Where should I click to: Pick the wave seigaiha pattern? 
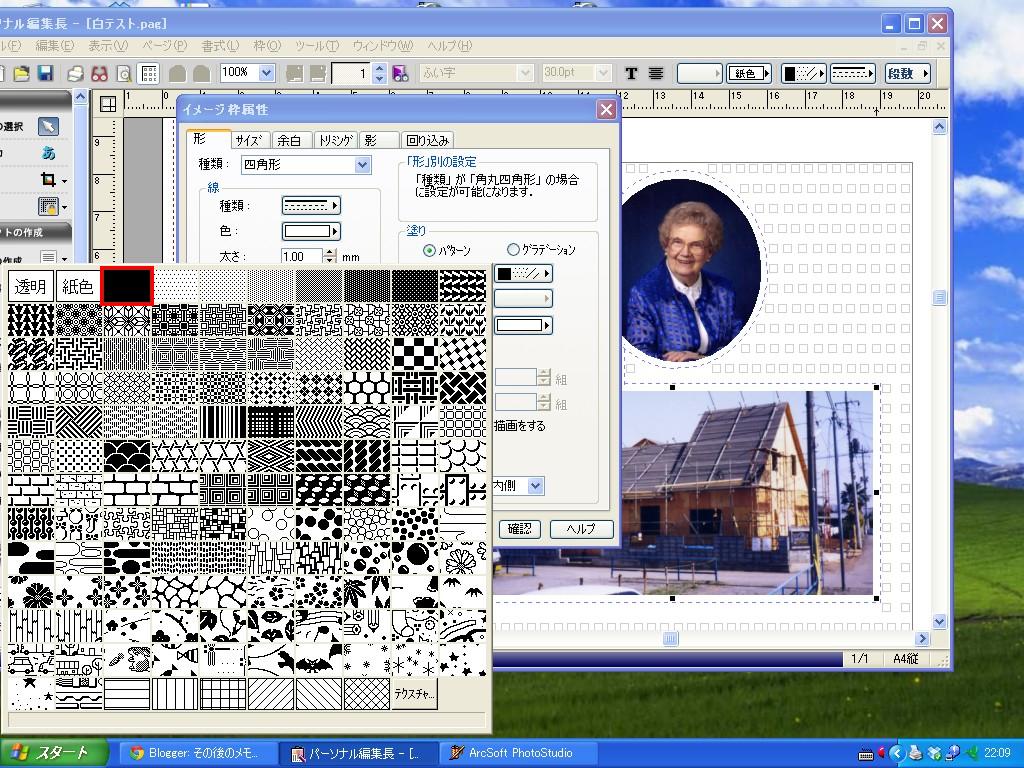(366, 422)
